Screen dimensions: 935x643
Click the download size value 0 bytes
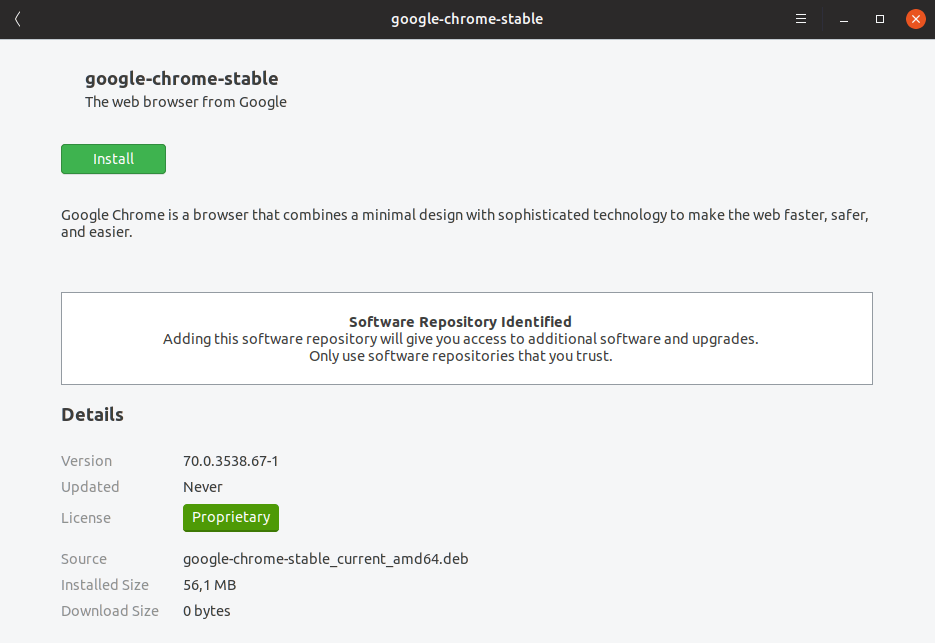click(x=207, y=611)
